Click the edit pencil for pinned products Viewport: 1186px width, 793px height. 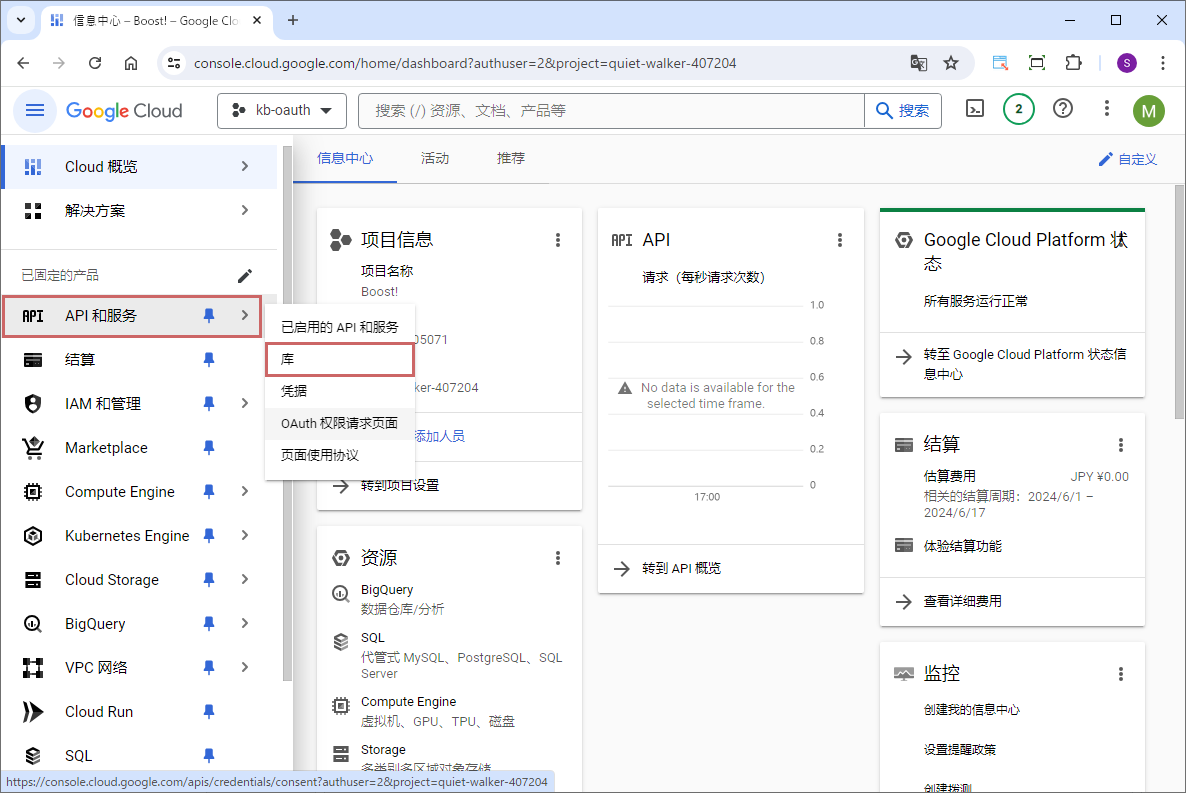(245, 275)
